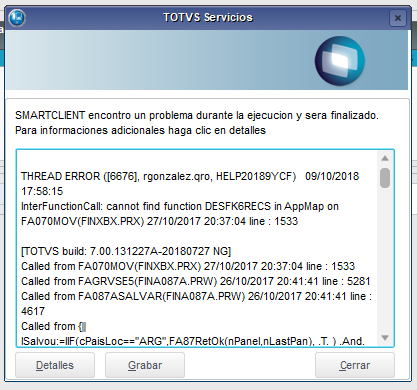Open error details with the Detalles button

click(x=55, y=365)
